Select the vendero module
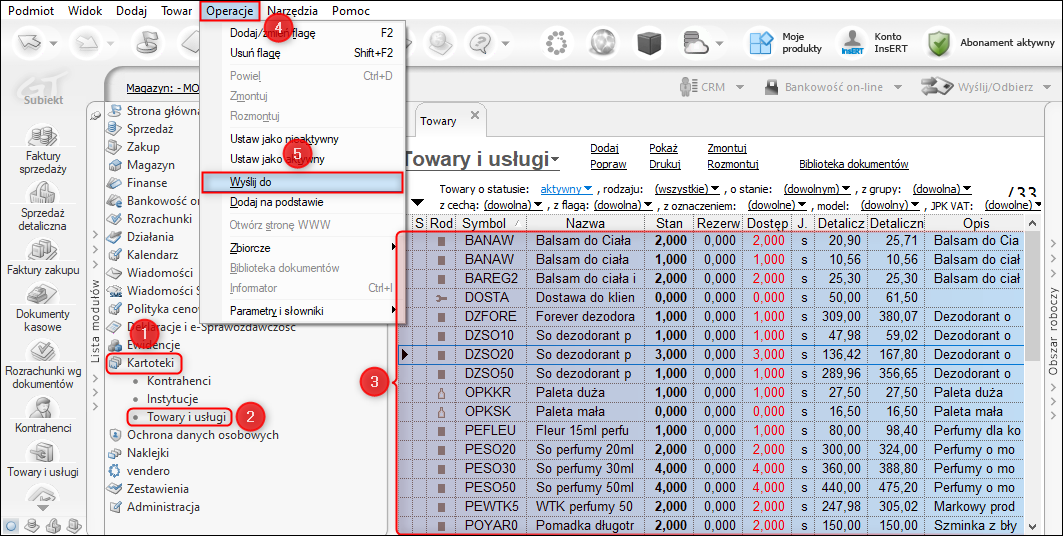Viewport: 1063px width, 536px height. click(x=148, y=471)
